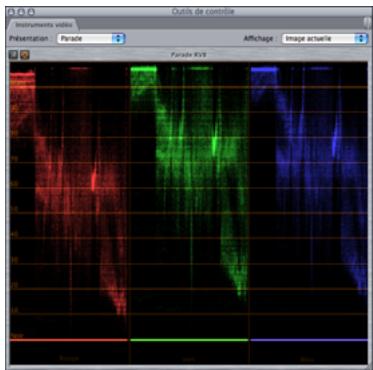Click the red channel waveform
The width and height of the screenshot is (373, 370).
(69, 203)
